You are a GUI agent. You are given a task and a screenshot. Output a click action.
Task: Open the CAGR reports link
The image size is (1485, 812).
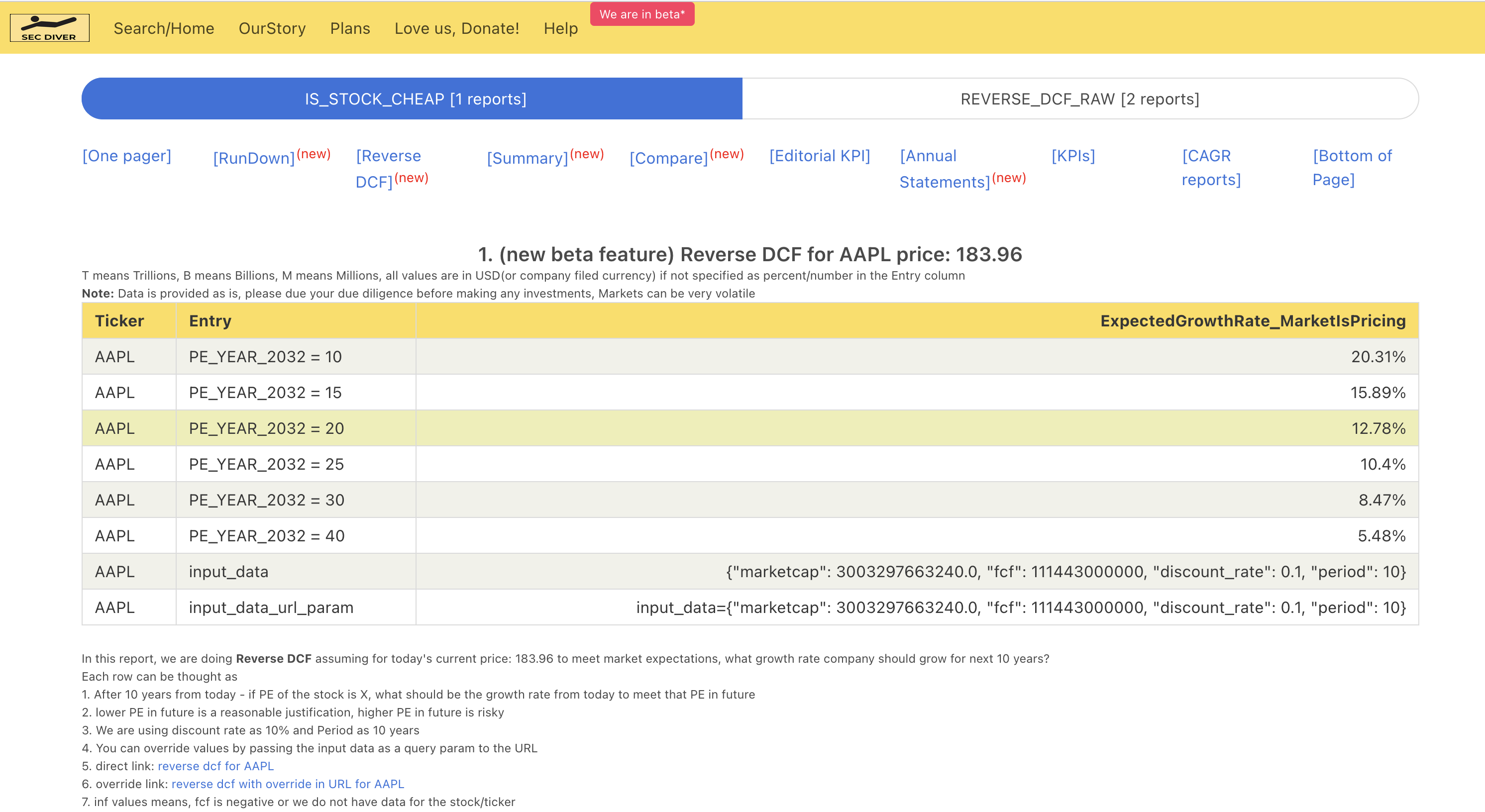1211,168
